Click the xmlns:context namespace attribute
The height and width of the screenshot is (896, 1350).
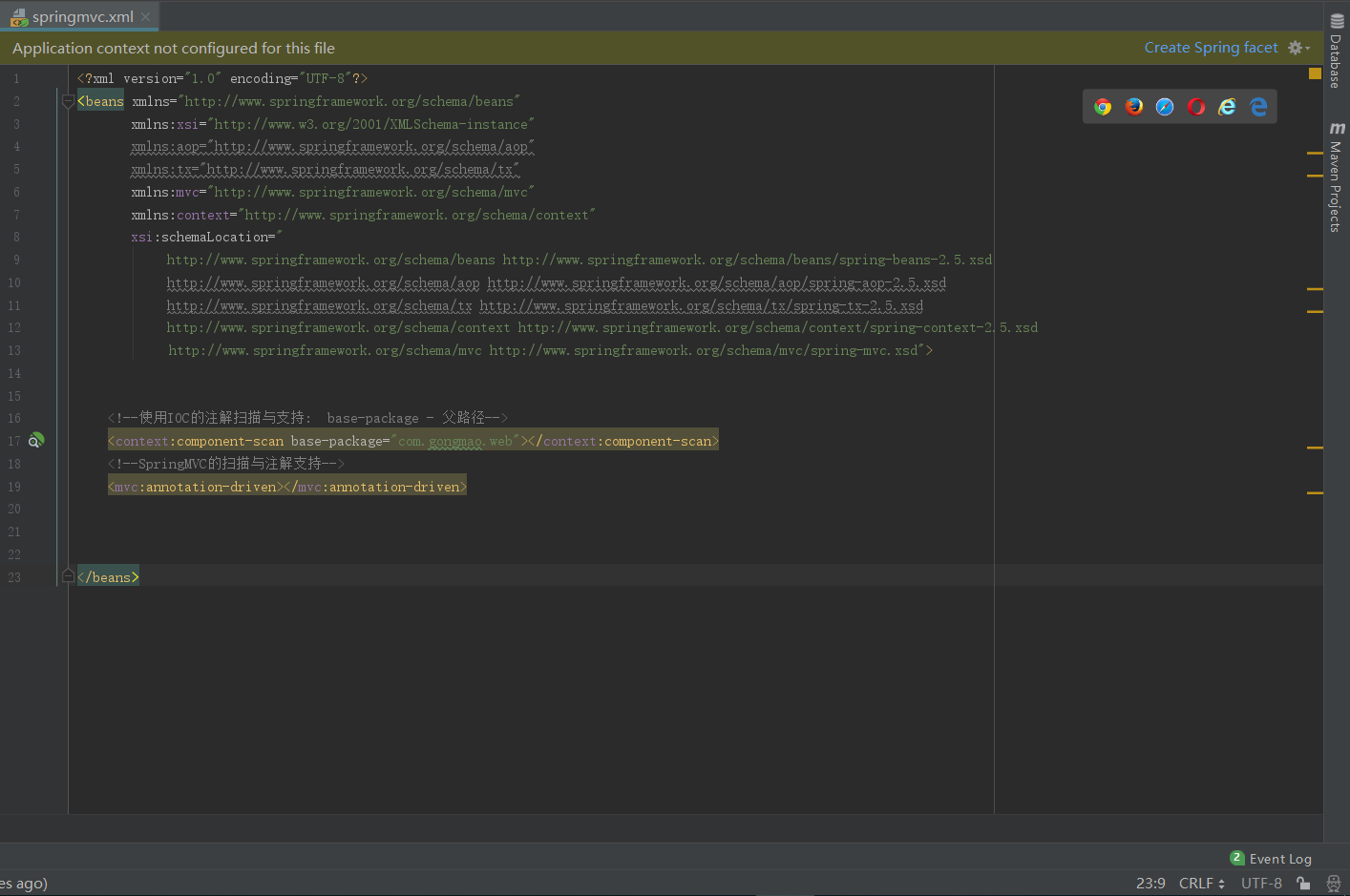pyautogui.click(x=363, y=215)
